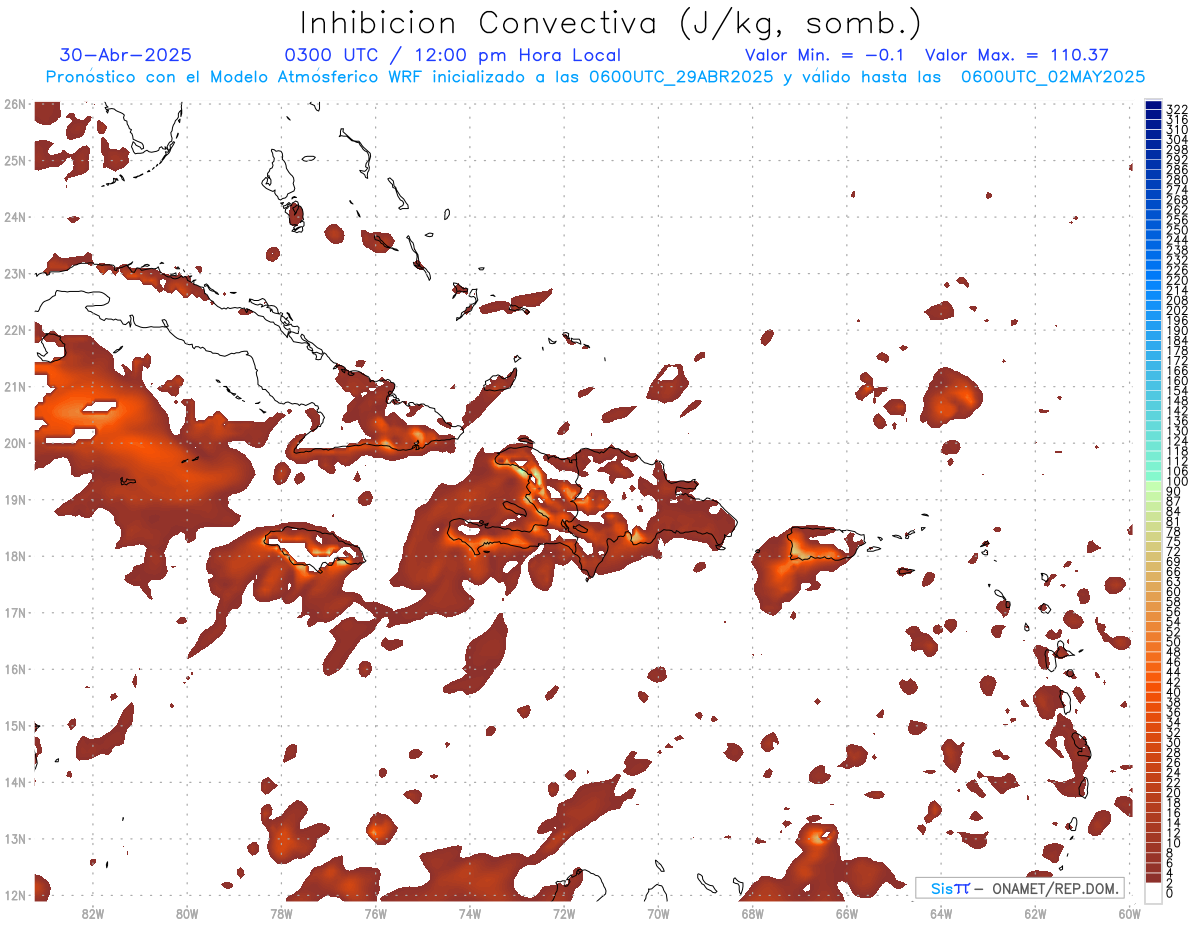The image size is (1200, 927).
Task: Click the 64W longitude label
Action: point(940,913)
